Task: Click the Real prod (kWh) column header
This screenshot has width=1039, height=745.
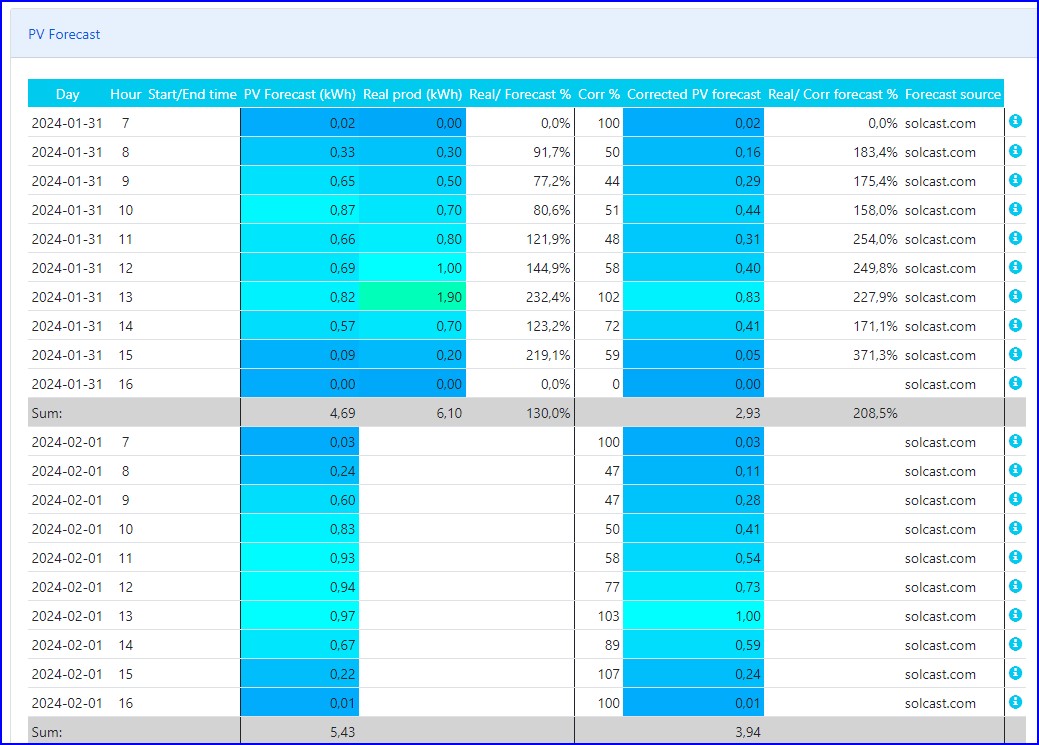Action: pos(412,94)
